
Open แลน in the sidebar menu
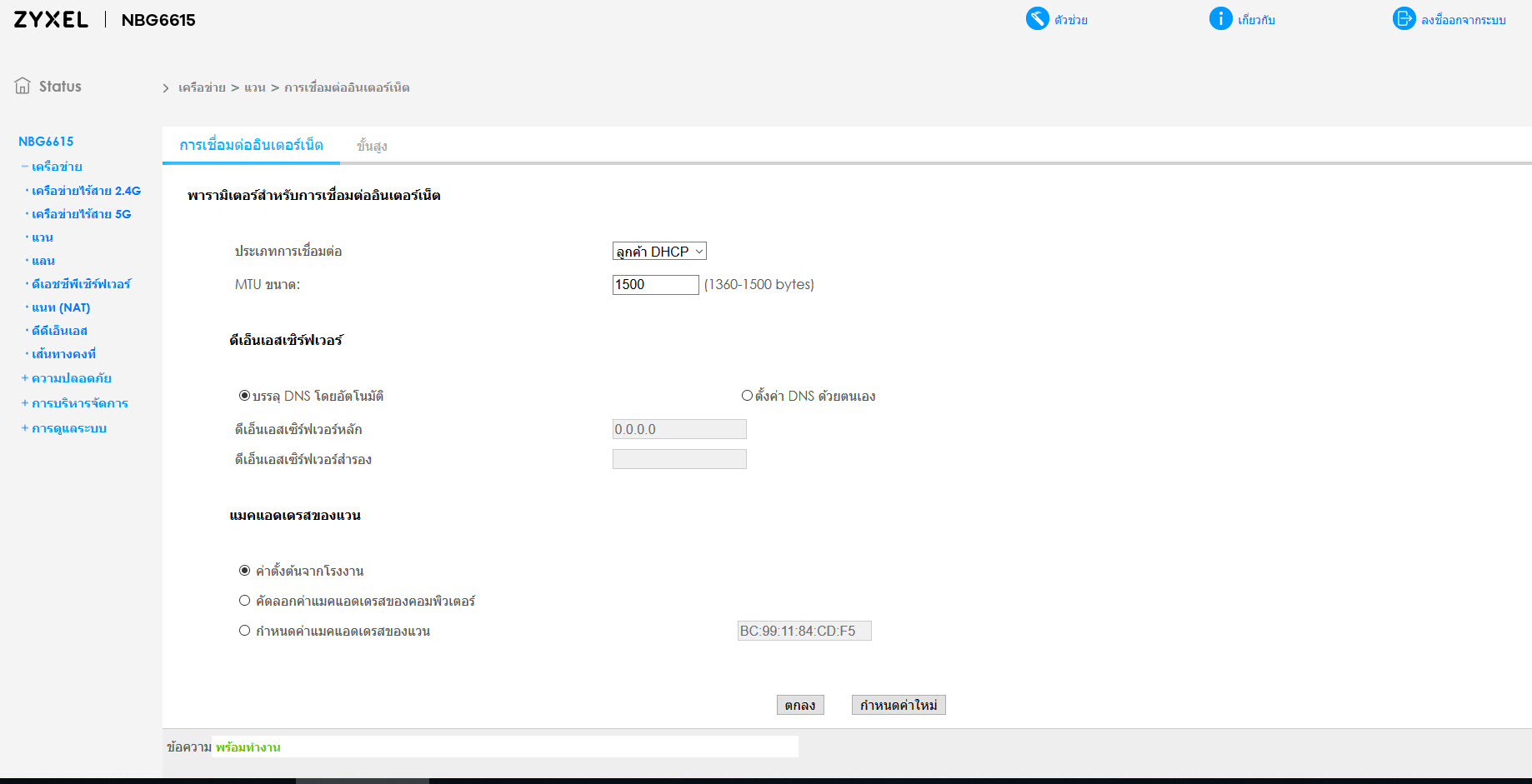pyautogui.click(x=43, y=261)
